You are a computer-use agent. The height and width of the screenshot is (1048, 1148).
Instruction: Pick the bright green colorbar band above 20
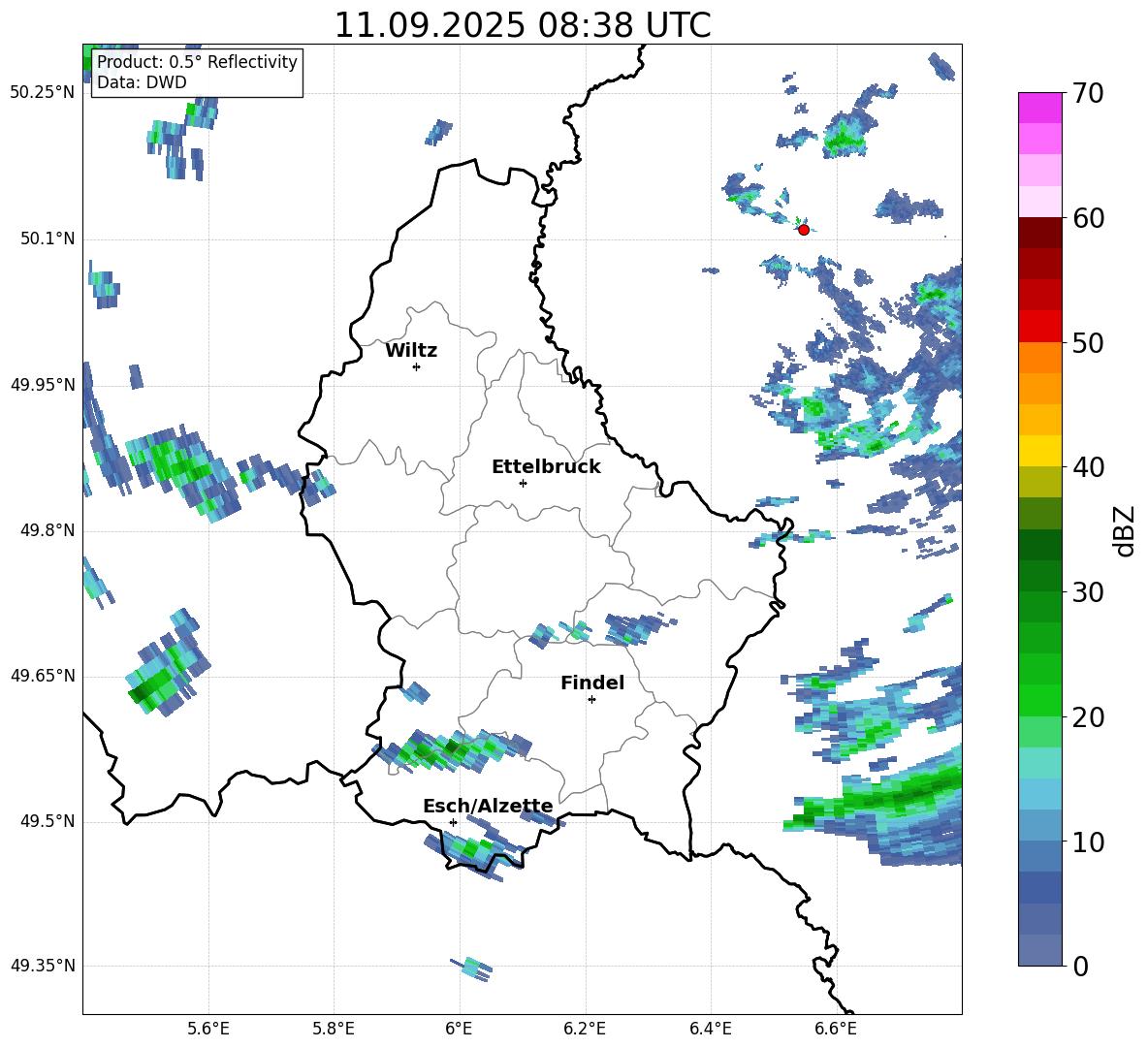pos(1039,700)
